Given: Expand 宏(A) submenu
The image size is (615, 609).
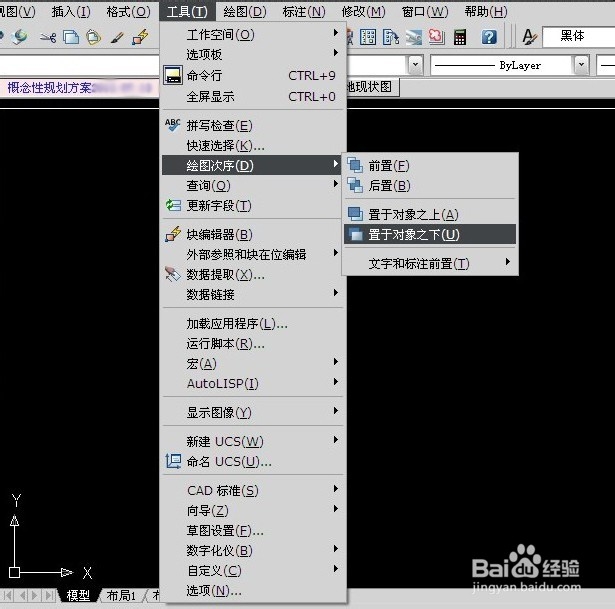Looking at the screenshot, I should tap(253, 364).
